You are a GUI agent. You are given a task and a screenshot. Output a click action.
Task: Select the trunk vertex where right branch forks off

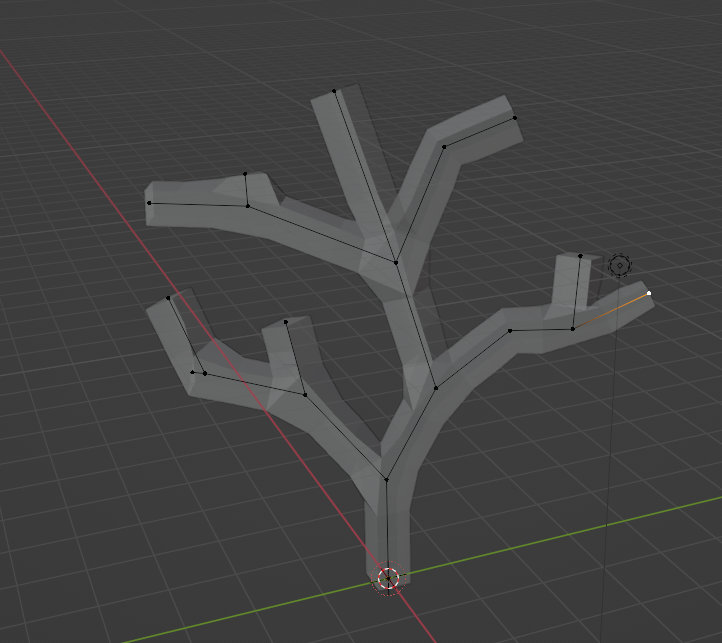(x=436, y=388)
